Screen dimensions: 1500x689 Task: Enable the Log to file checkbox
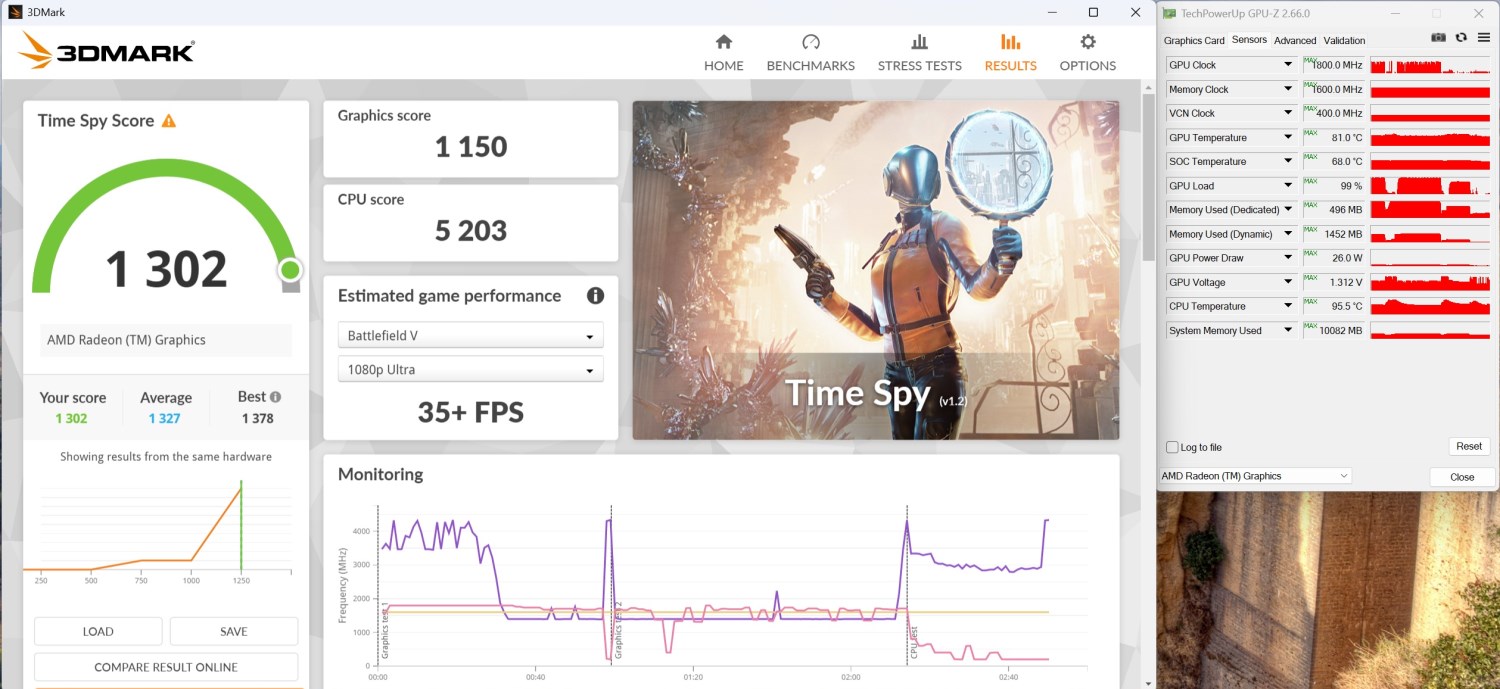pos(1172,447)
